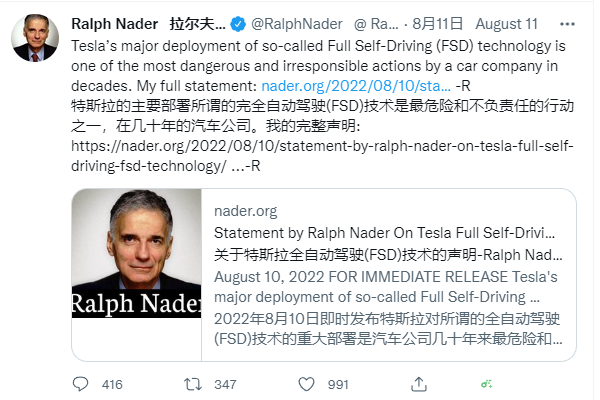Click the 416 replies count

point(112,383)
